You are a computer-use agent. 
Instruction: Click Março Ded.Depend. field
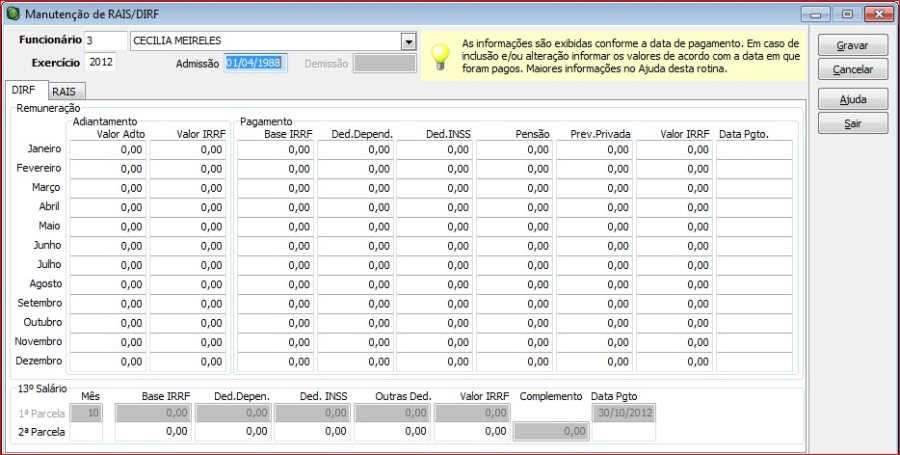coord(355,188)
